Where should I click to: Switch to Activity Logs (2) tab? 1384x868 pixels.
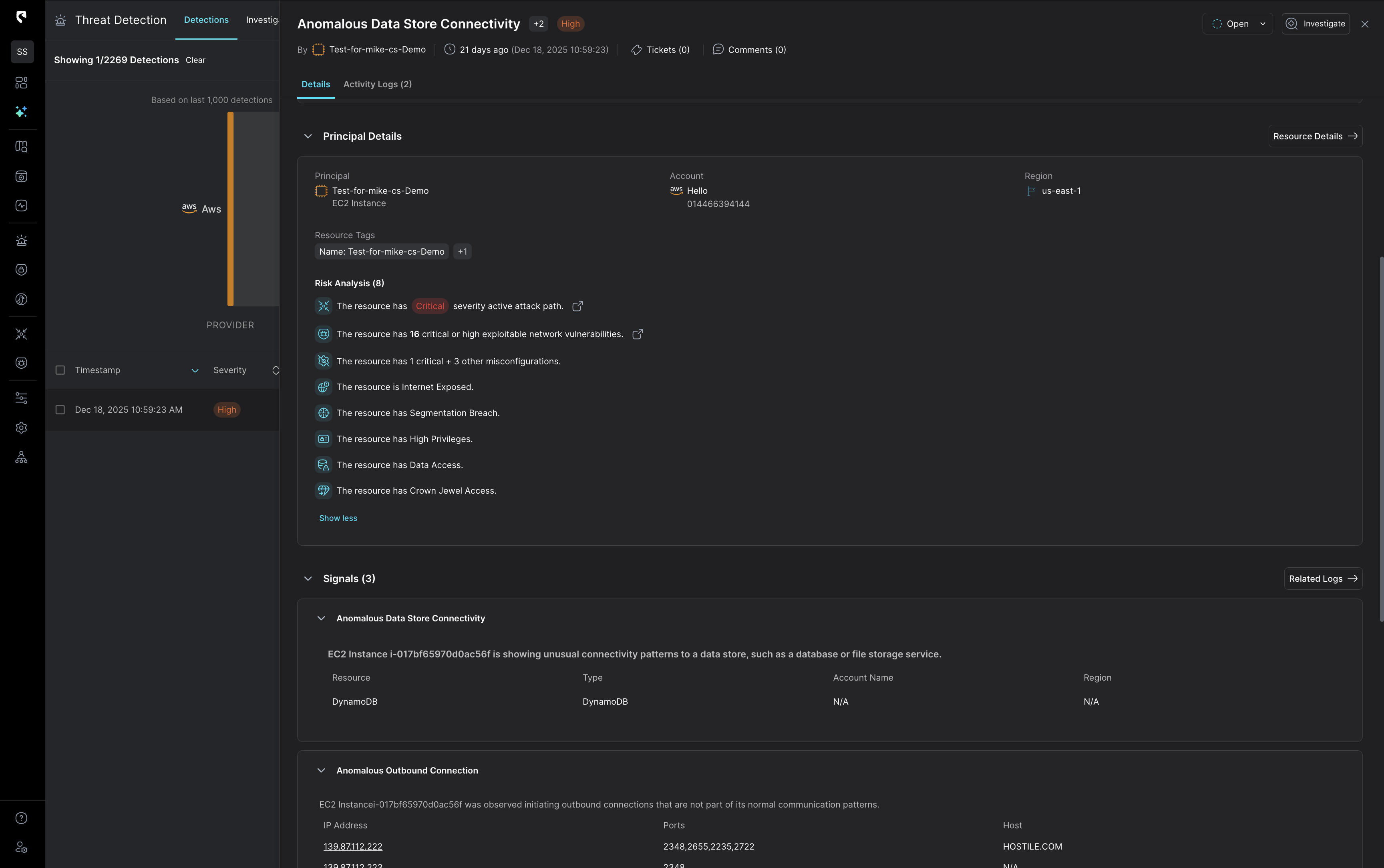(377, 84)
